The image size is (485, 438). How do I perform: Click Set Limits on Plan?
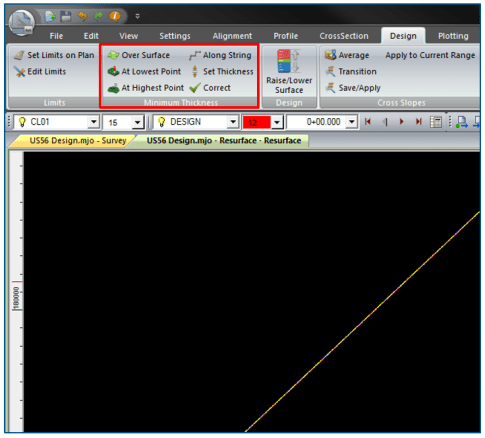(54, 55)
